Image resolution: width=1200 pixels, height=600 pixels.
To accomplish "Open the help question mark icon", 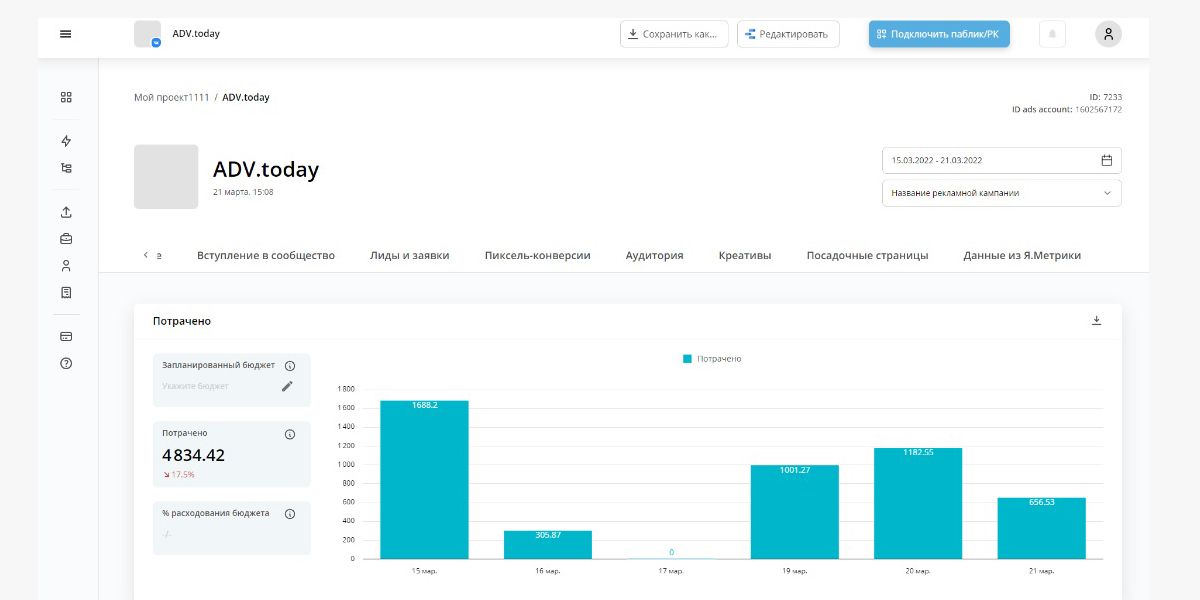I will (66, 363).
